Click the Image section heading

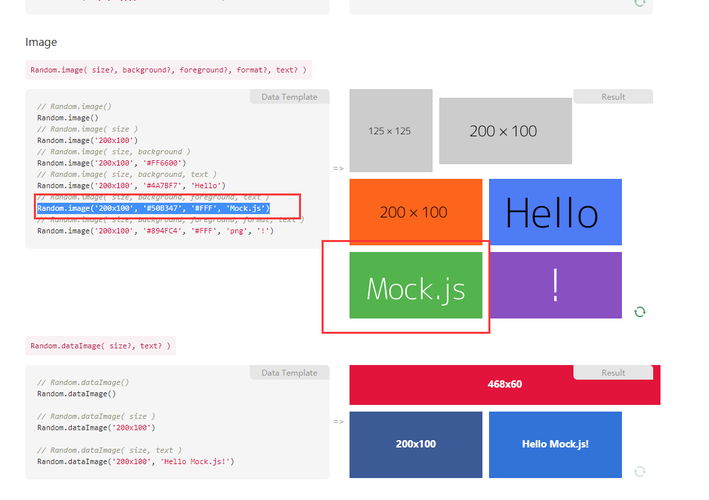tap(41, 43)
